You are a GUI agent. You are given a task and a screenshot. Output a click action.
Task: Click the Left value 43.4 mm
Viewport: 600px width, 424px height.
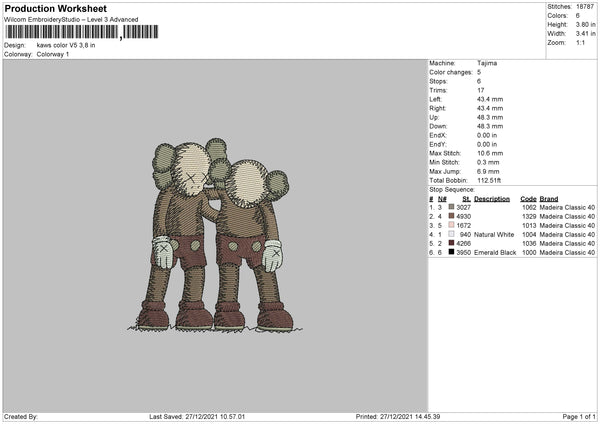coord(490,99)
